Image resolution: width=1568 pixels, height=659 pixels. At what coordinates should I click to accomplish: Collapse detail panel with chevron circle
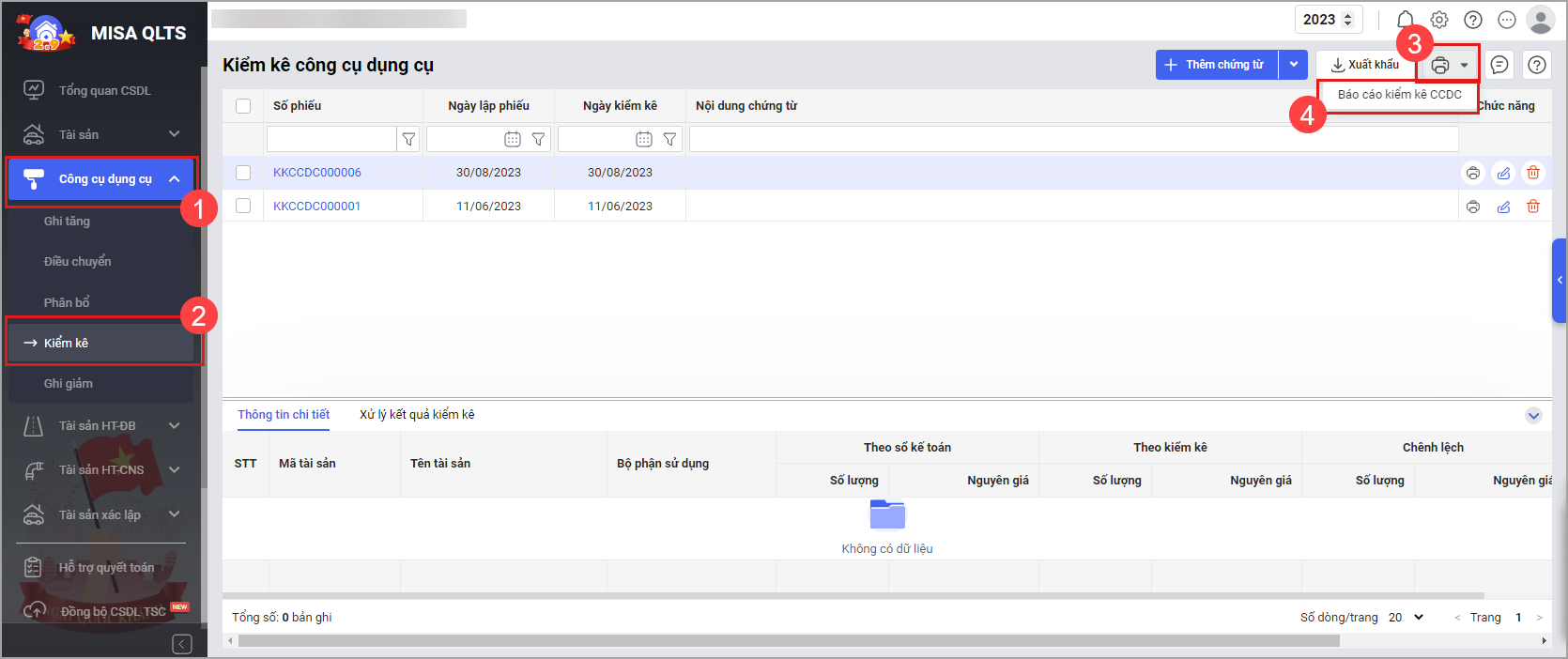point(1533,415)
